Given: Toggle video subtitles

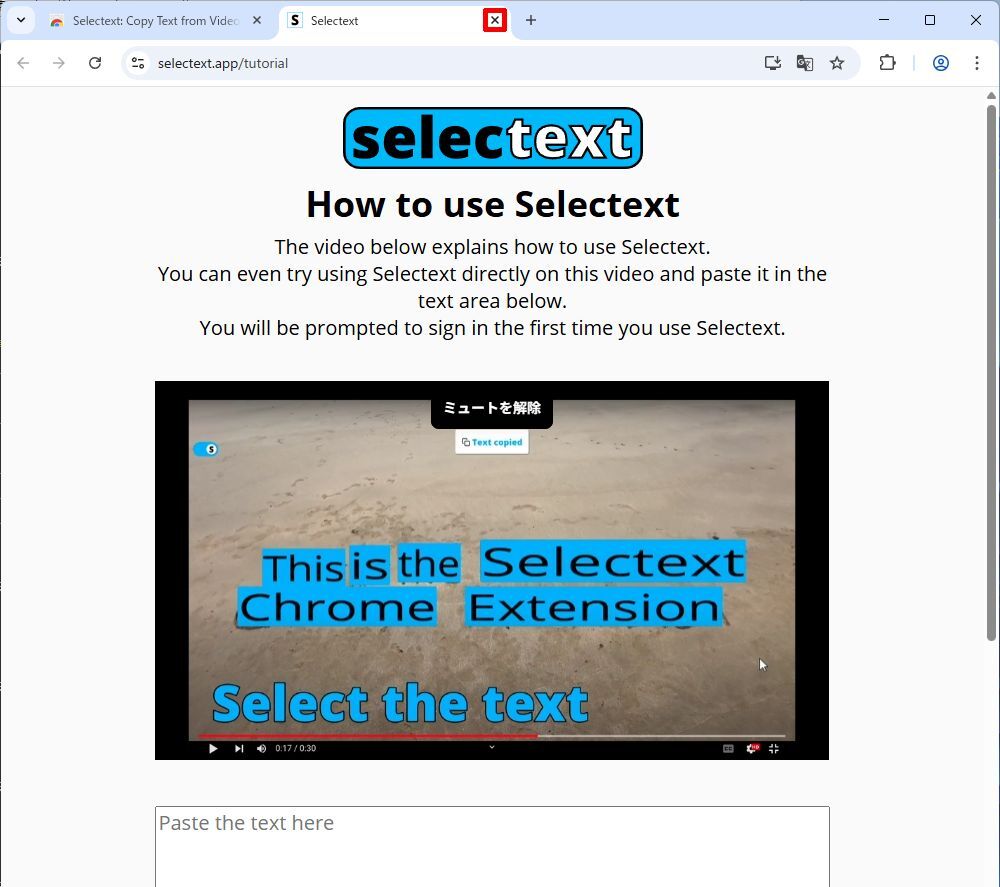Looking at the screenshot, I should click(728, 749).
